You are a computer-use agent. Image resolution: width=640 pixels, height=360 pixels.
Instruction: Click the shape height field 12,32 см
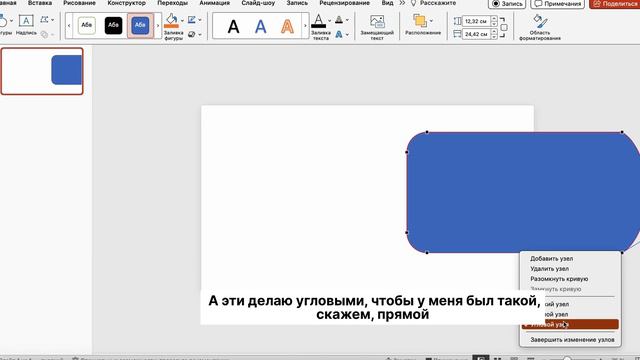click(x=476, y=21)
